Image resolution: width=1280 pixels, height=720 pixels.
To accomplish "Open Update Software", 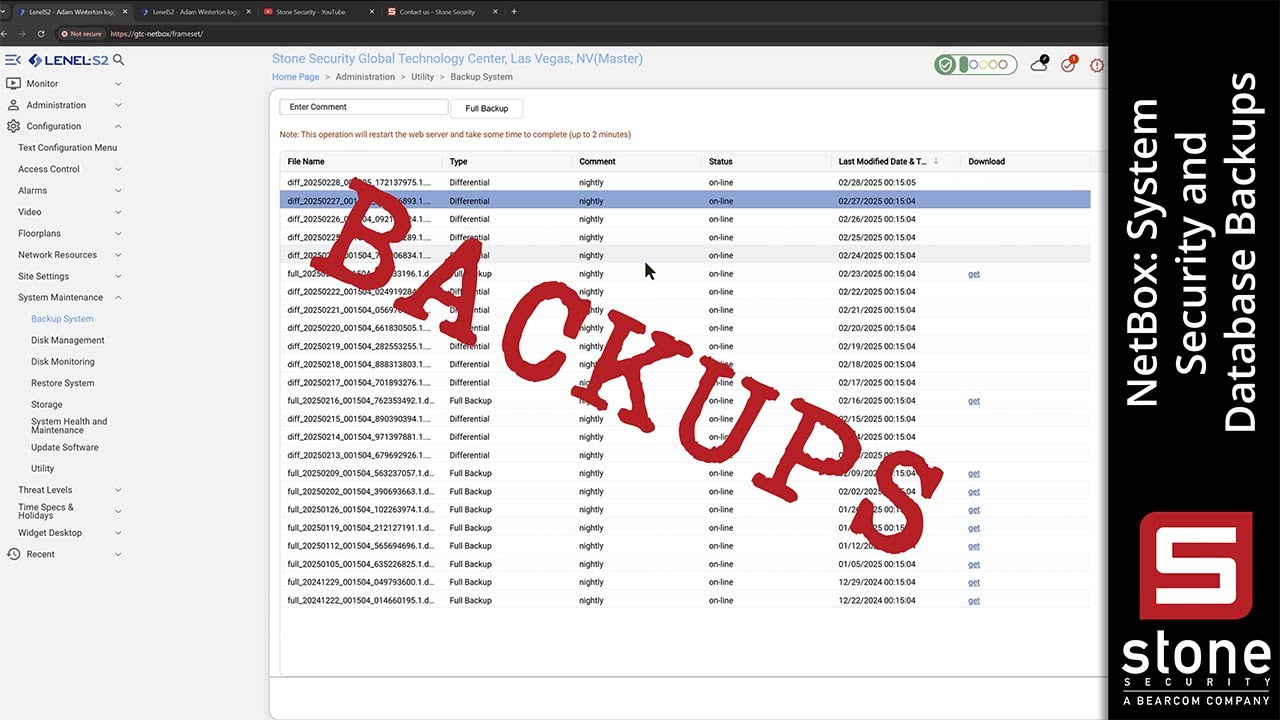I will (x=65, y=448).
